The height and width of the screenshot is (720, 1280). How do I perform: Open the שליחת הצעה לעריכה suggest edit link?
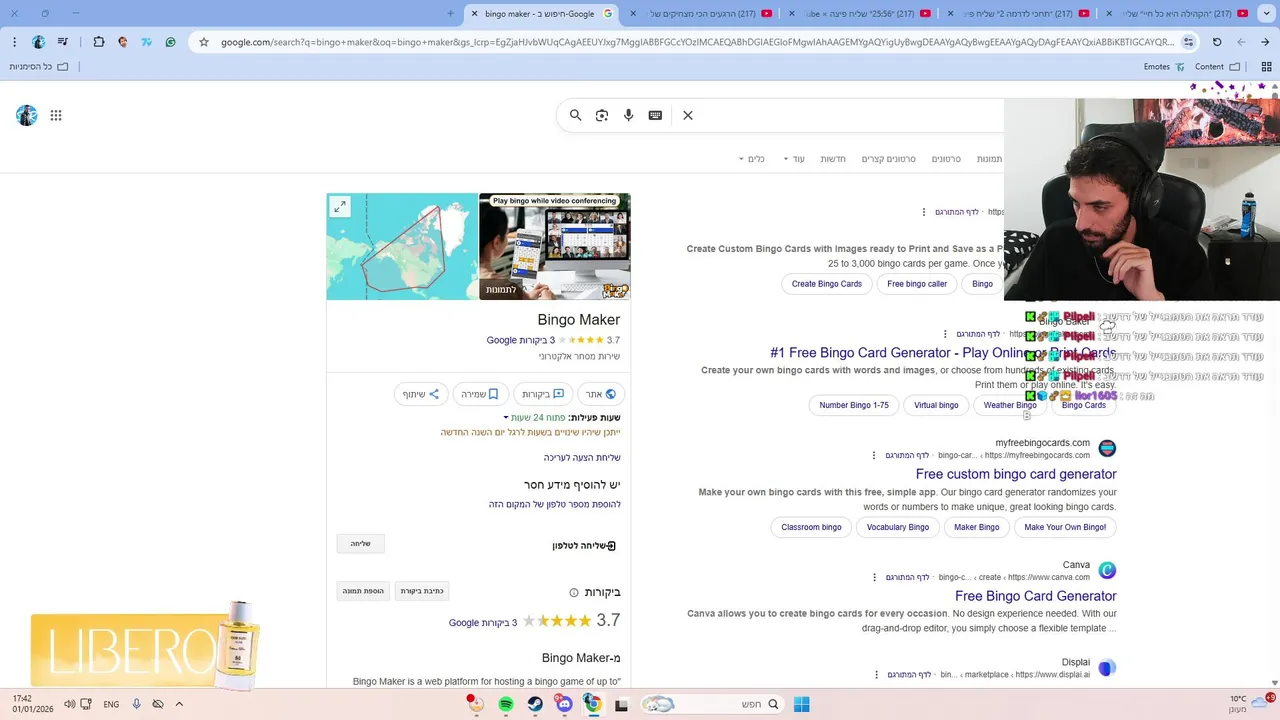click(582, 458)
